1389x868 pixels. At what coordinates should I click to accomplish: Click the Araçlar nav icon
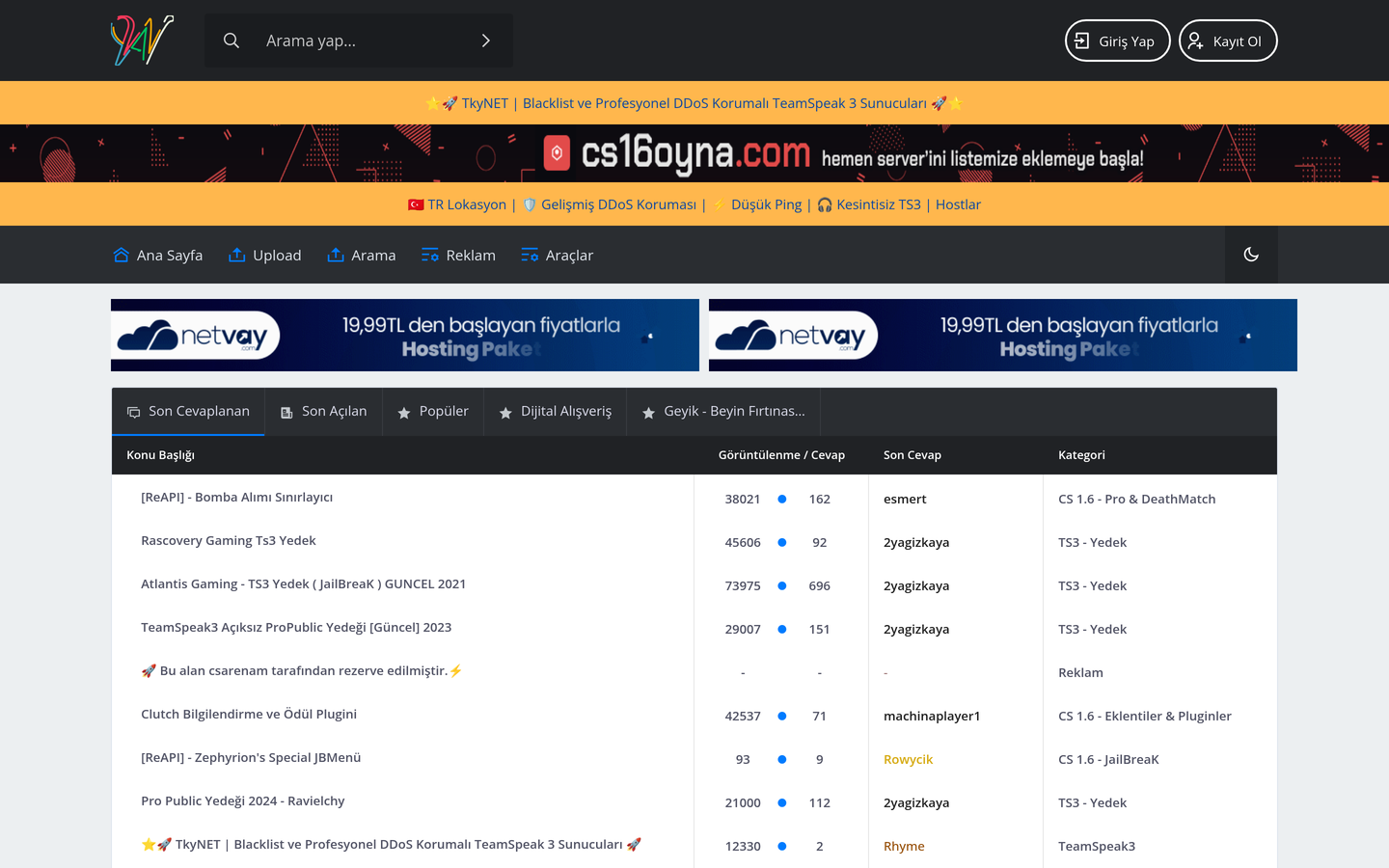pos(530,255)
